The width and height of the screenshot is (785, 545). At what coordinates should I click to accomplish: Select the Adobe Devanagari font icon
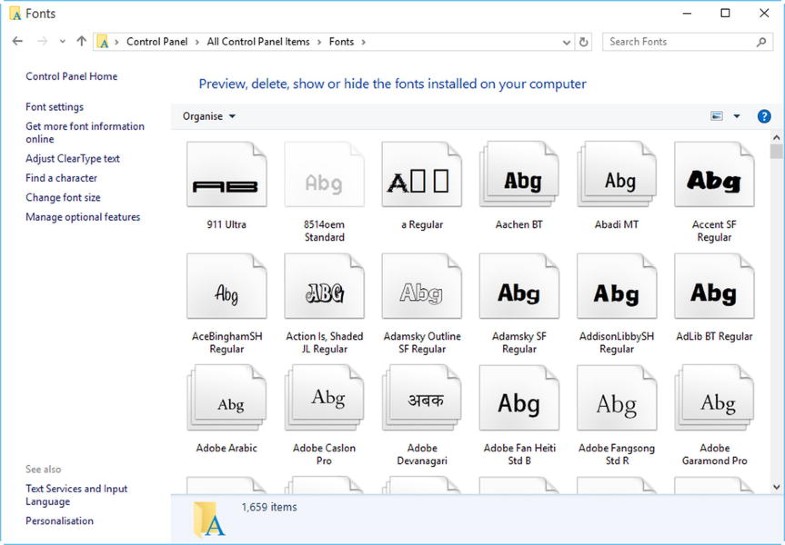(422, 397)
